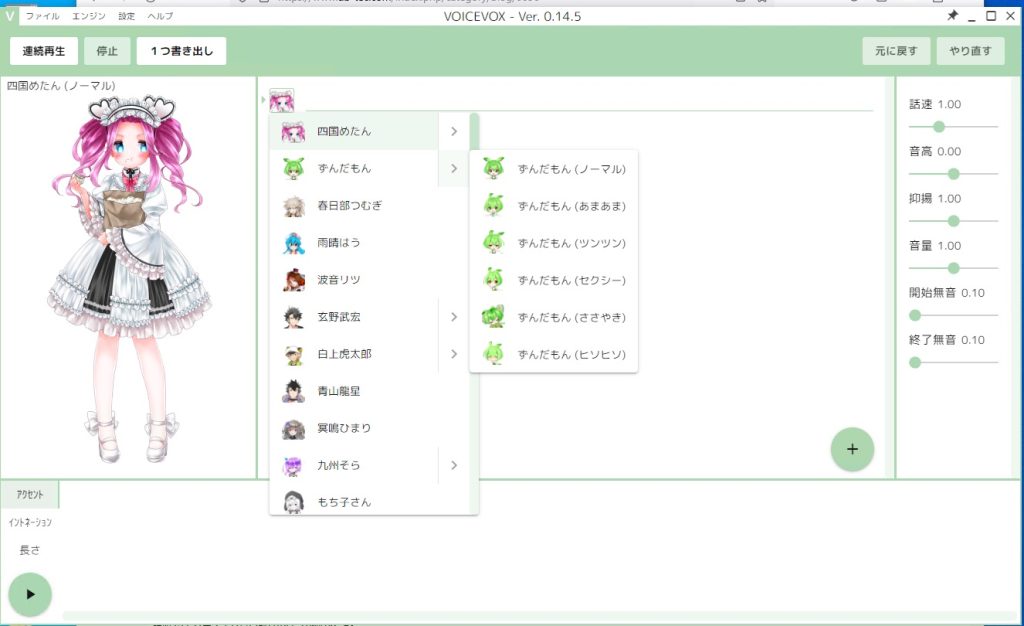Choose 冥鳴ひまり name in character list
Screen dimensions: 1024x626
click(344, 429)
